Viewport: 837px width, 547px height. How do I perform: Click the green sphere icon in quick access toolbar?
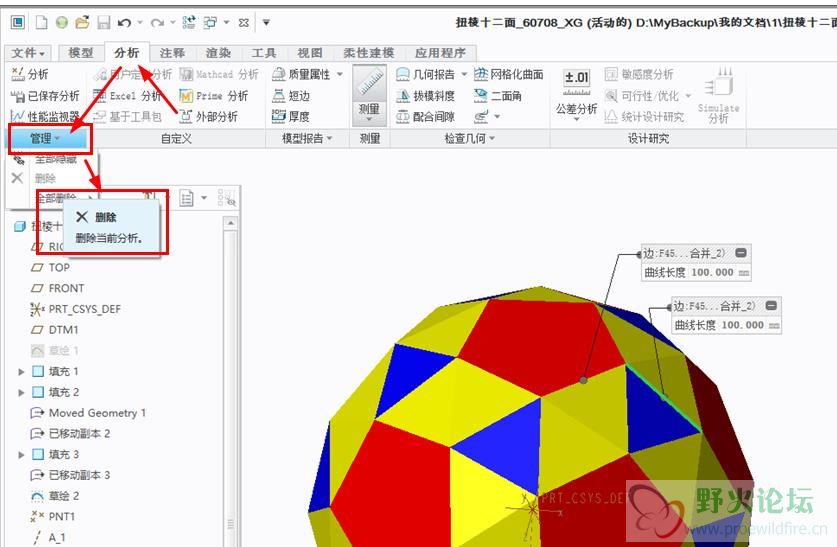coord(62,22)
